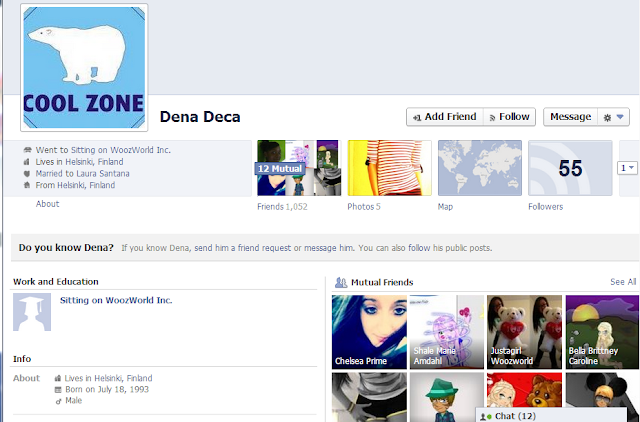Open the Chat (12) bar
The height and width of the screenshot is (422, 640).
coord(551,415)
